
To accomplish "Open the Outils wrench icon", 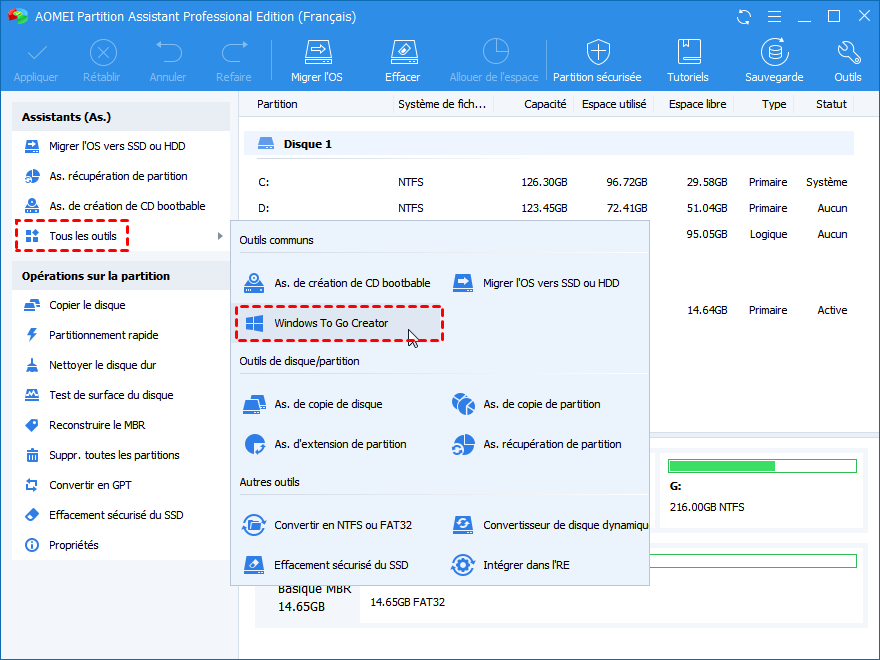I will [x=847, y=52].
